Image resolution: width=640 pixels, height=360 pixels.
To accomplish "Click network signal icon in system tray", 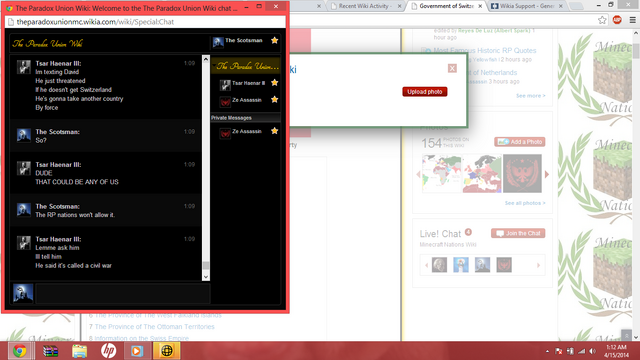I will pos(582,351).
